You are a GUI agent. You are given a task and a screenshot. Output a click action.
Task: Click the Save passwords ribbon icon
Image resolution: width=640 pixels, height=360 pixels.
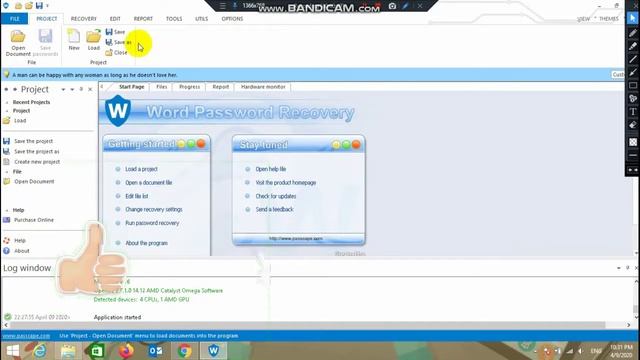pos(45,42)
